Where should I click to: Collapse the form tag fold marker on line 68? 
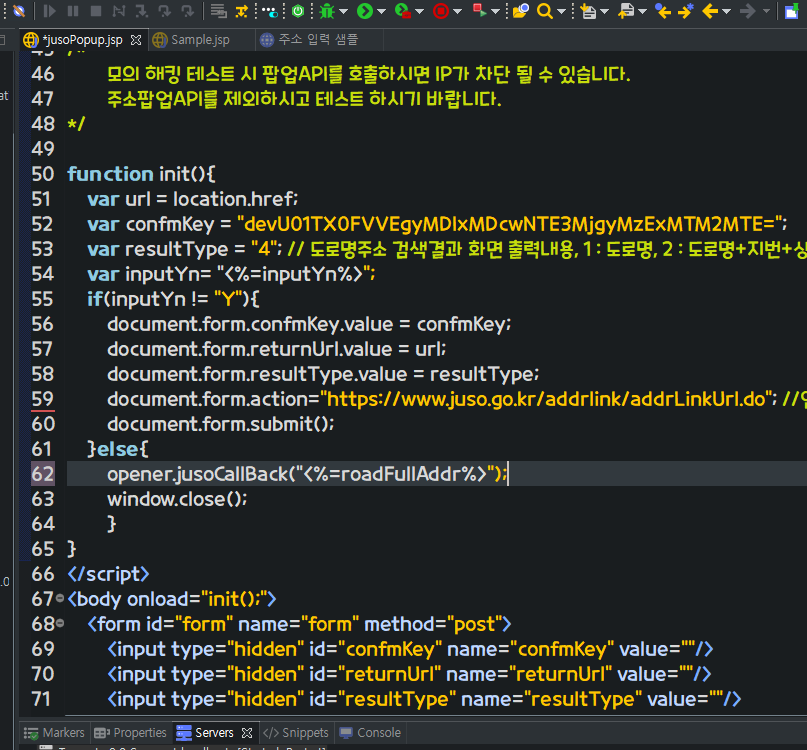coord(60,623)
